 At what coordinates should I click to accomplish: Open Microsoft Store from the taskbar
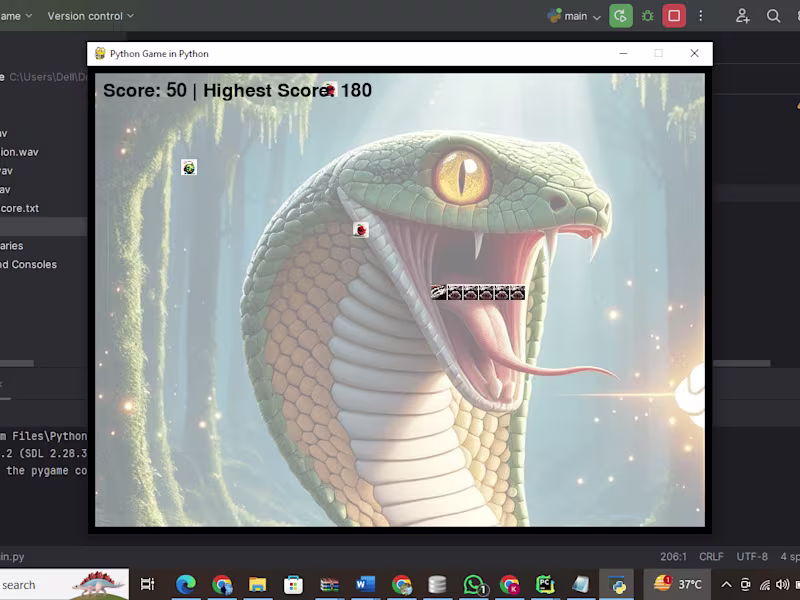[x=293, y=585]
